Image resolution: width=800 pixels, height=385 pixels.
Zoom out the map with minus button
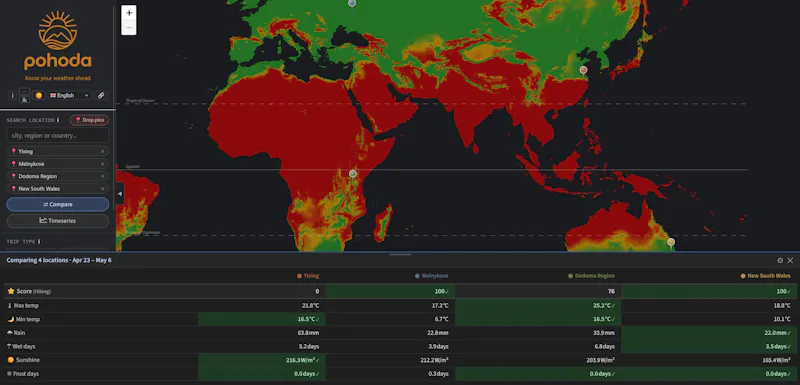click(129, 28)
